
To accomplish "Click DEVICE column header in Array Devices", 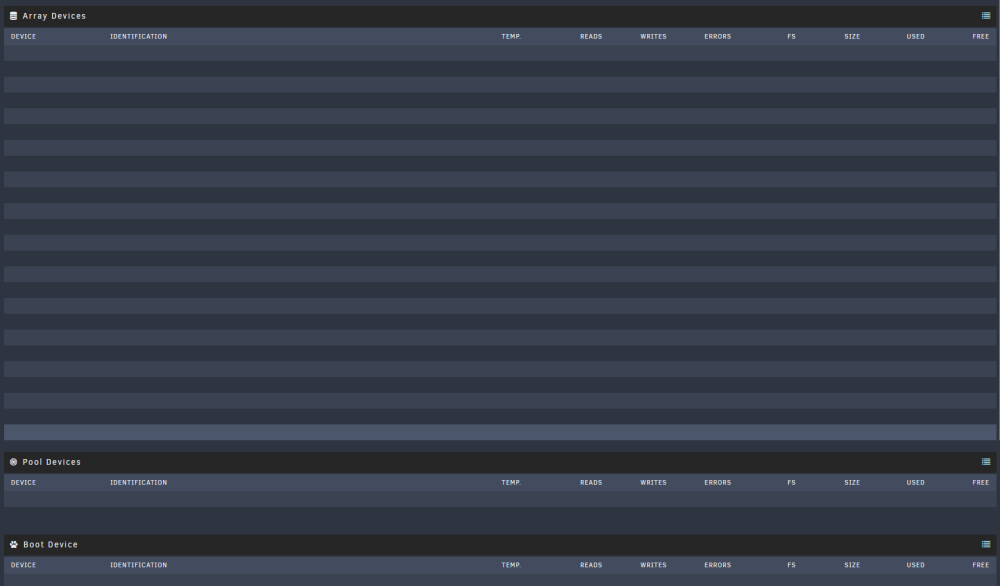I will (24, 36).
